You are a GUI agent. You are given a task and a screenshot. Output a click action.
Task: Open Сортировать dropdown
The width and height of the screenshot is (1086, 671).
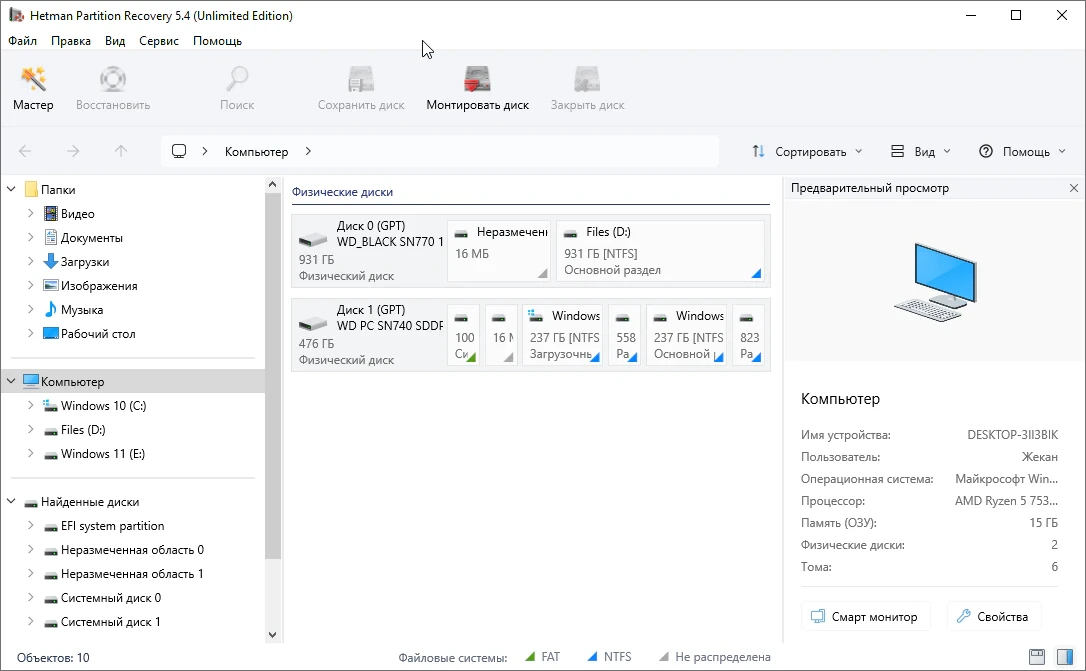pos(808,152)
